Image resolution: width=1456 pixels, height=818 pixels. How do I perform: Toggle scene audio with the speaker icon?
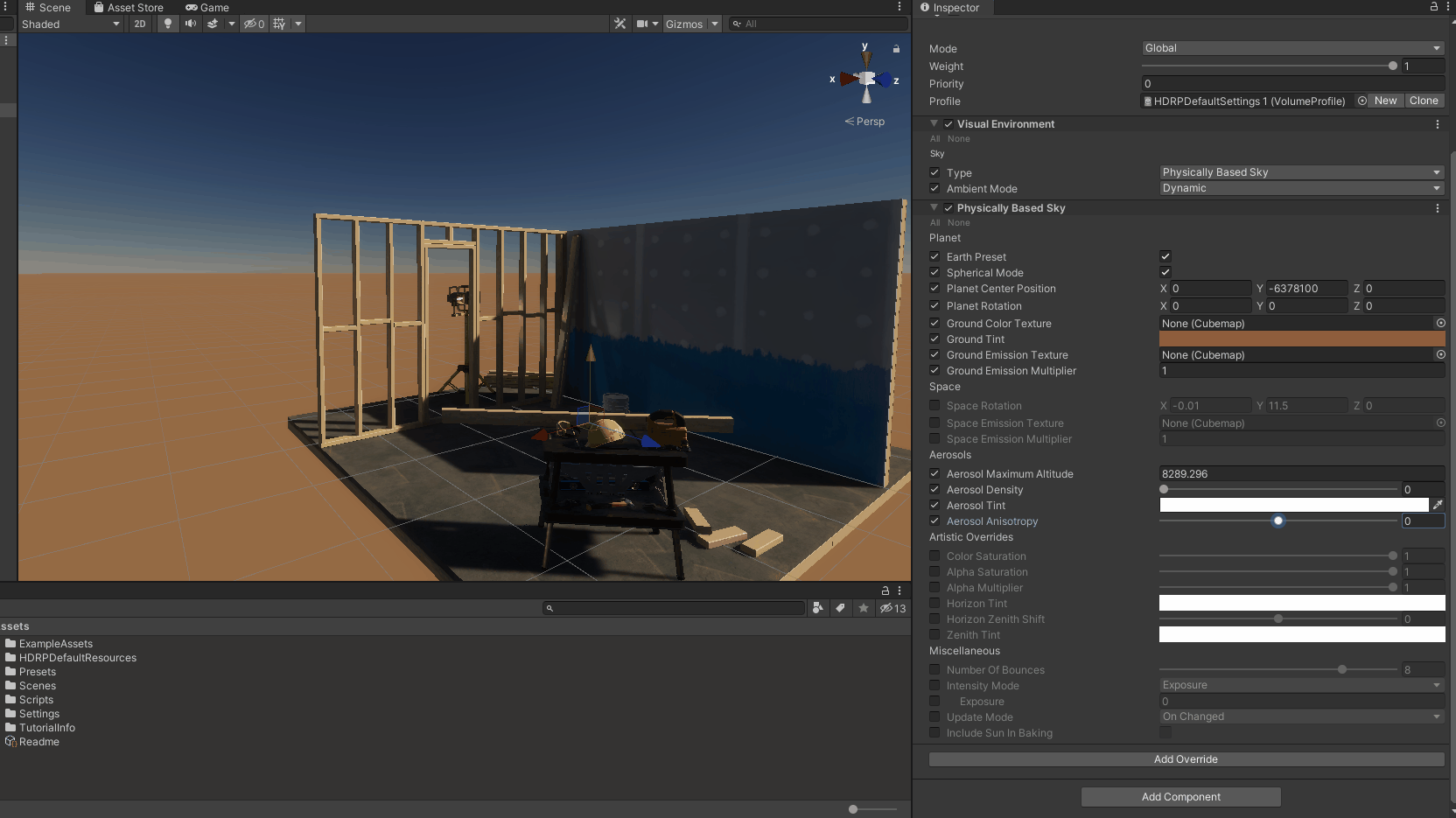pos(190,24)
